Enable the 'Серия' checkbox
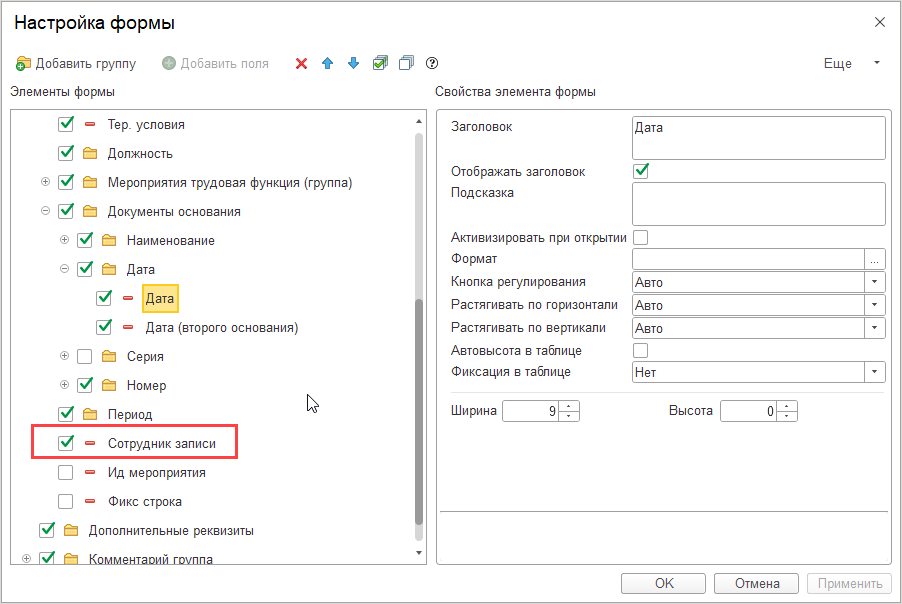Screen dimensions: 902x604 (x=85, y=356)
